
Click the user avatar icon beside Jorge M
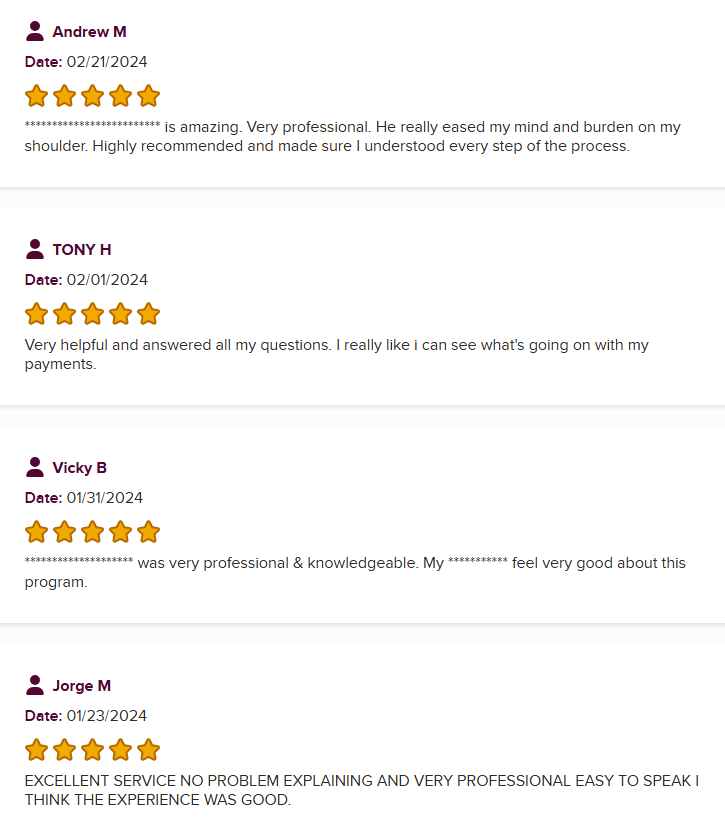(35, 685)
